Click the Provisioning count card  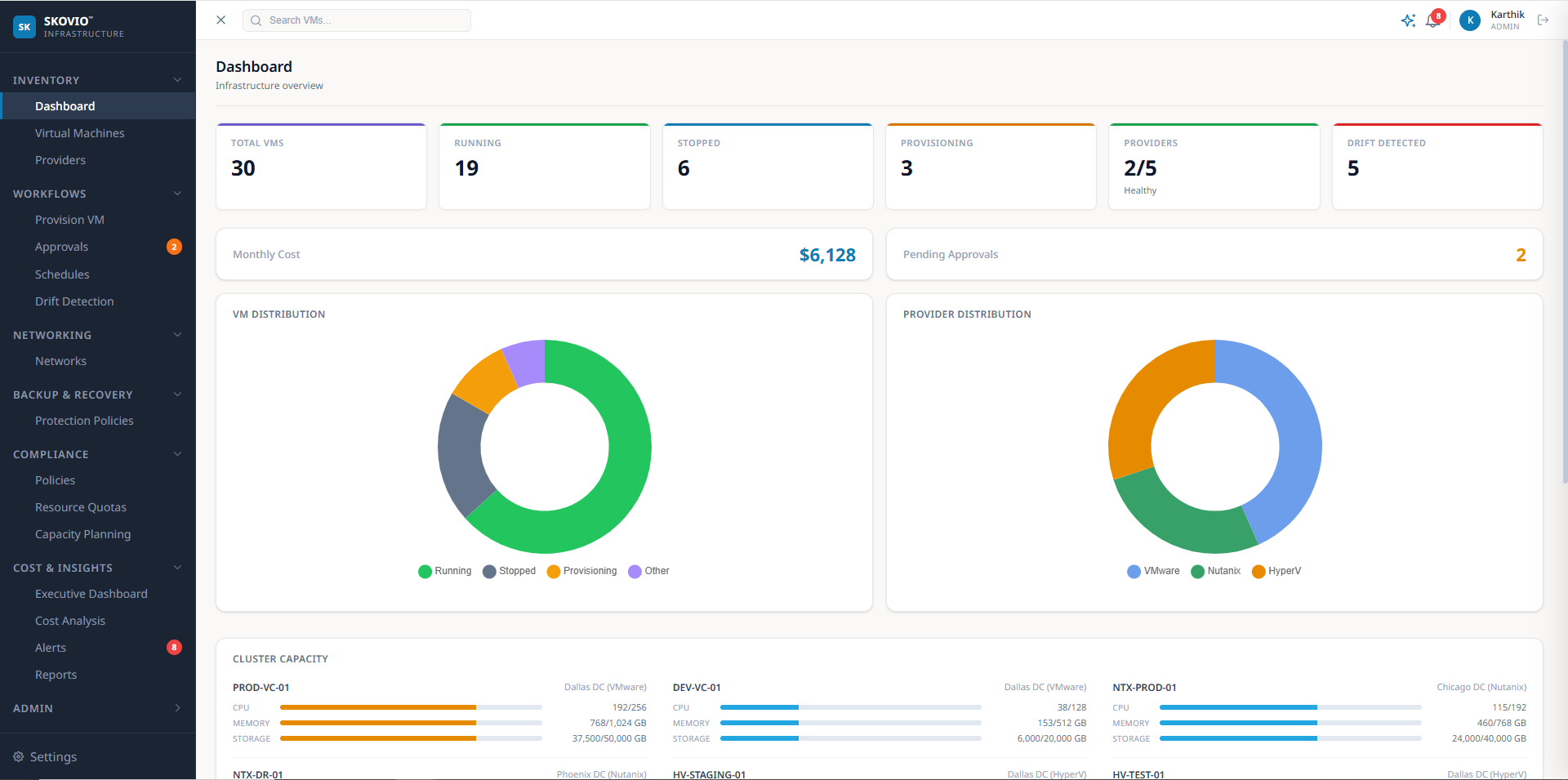tap(991, 167)
